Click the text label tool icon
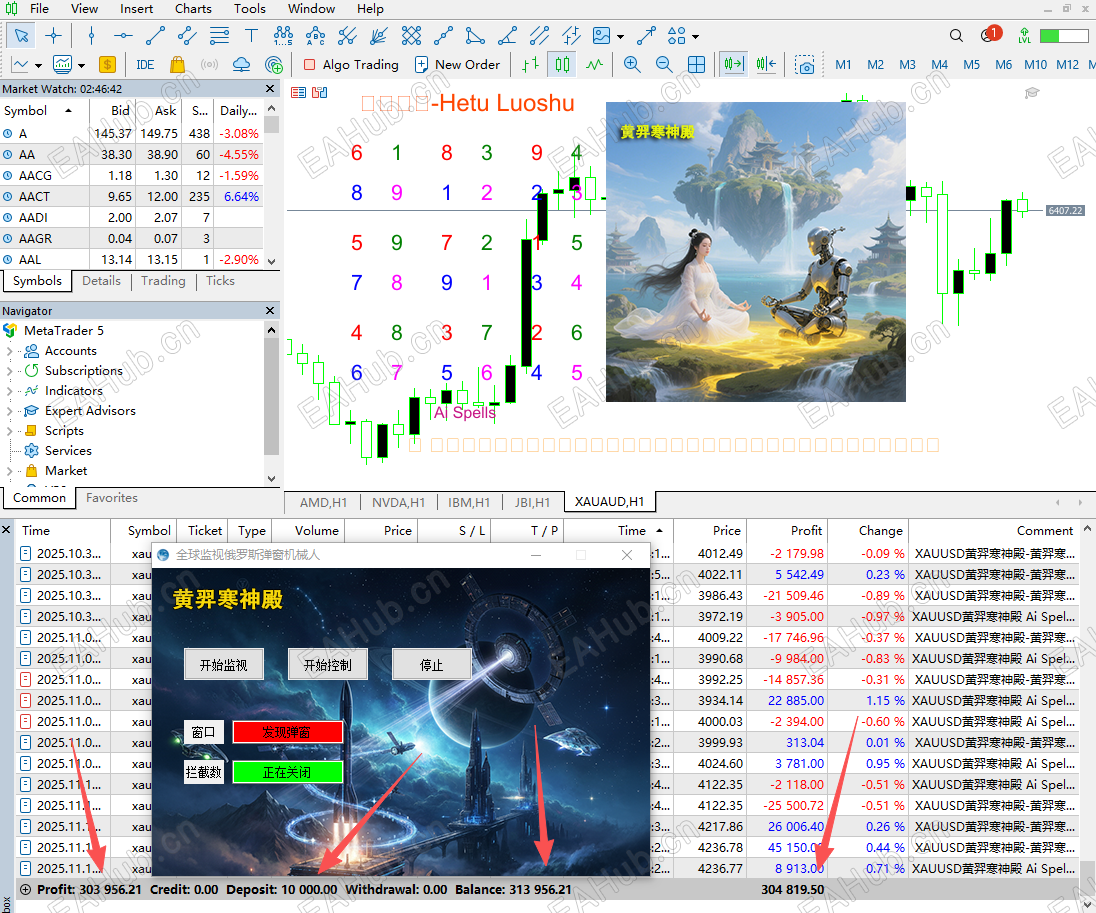The image size is (1096, 913). pos(251,36)
